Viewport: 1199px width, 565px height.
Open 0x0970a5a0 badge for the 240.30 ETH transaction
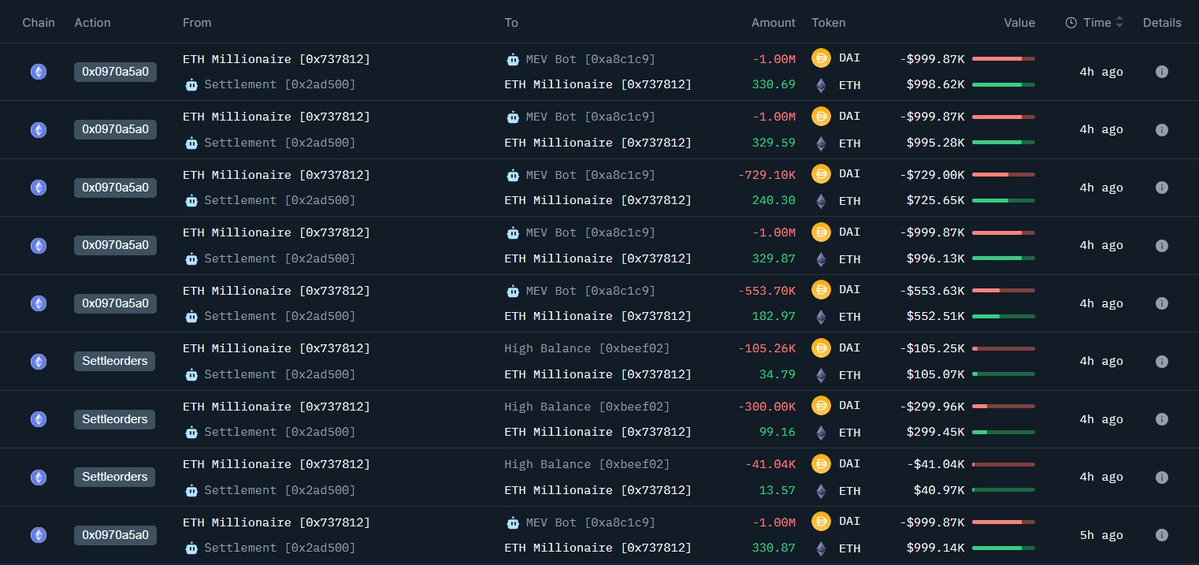point(115,188)
